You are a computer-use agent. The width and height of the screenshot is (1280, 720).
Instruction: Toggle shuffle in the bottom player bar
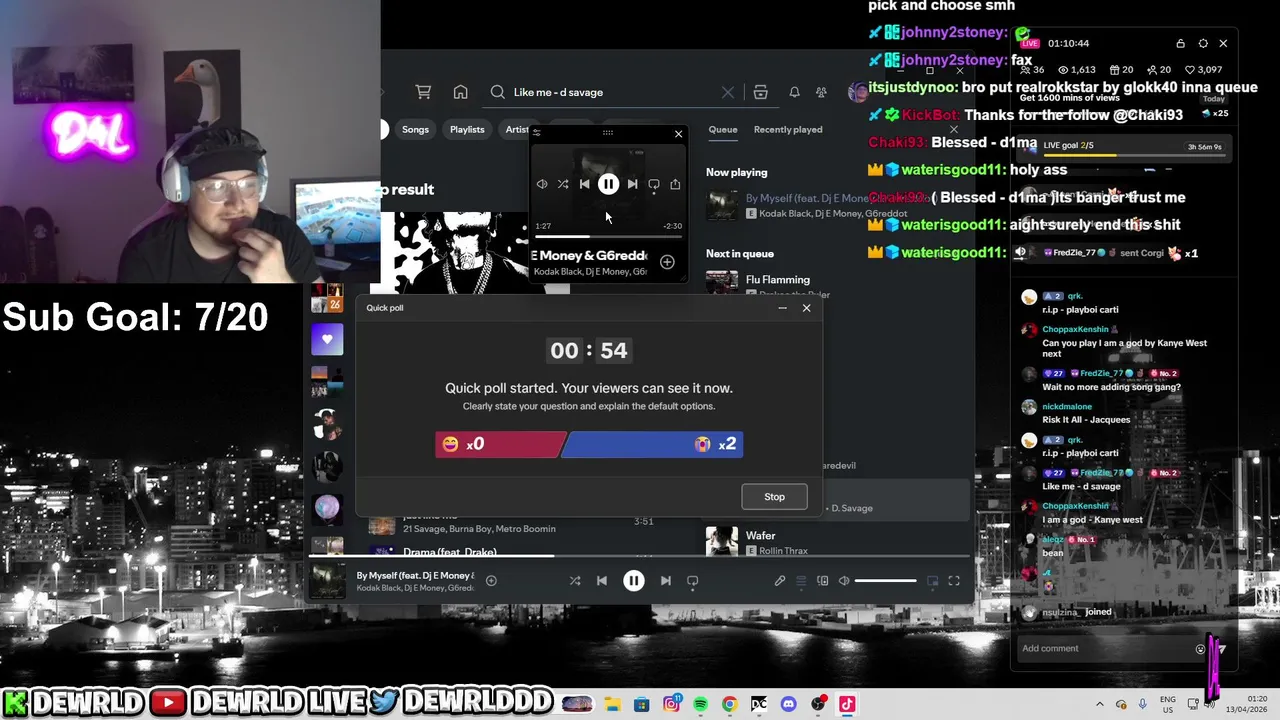(x=575, y=581)
